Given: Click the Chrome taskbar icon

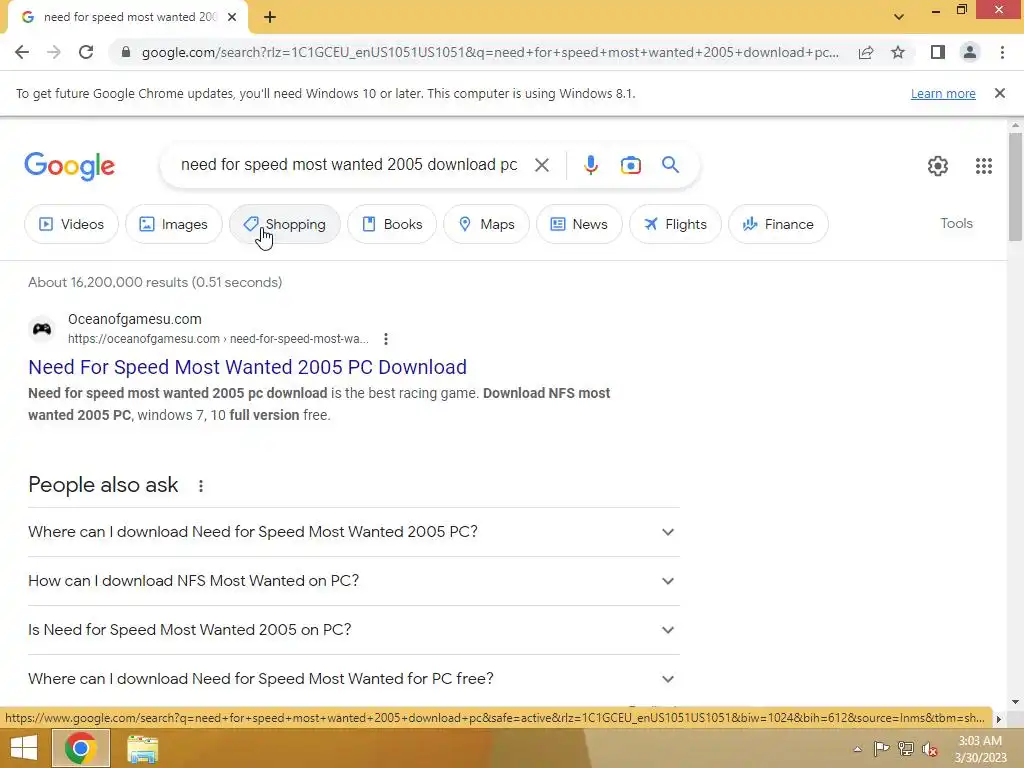Looking at the screenshot, I should coord(80,748).
